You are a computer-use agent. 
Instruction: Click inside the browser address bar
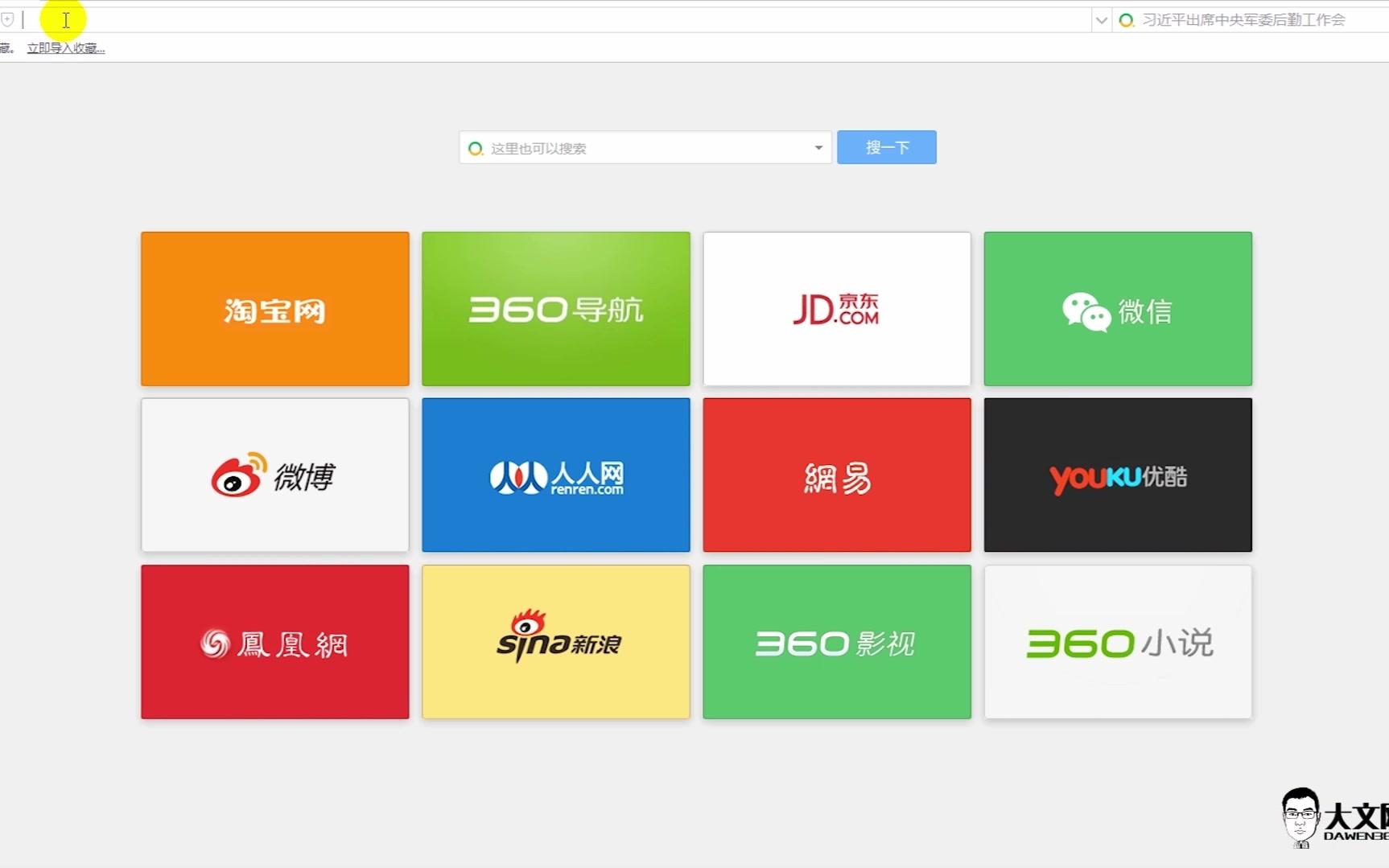[555, 20]
